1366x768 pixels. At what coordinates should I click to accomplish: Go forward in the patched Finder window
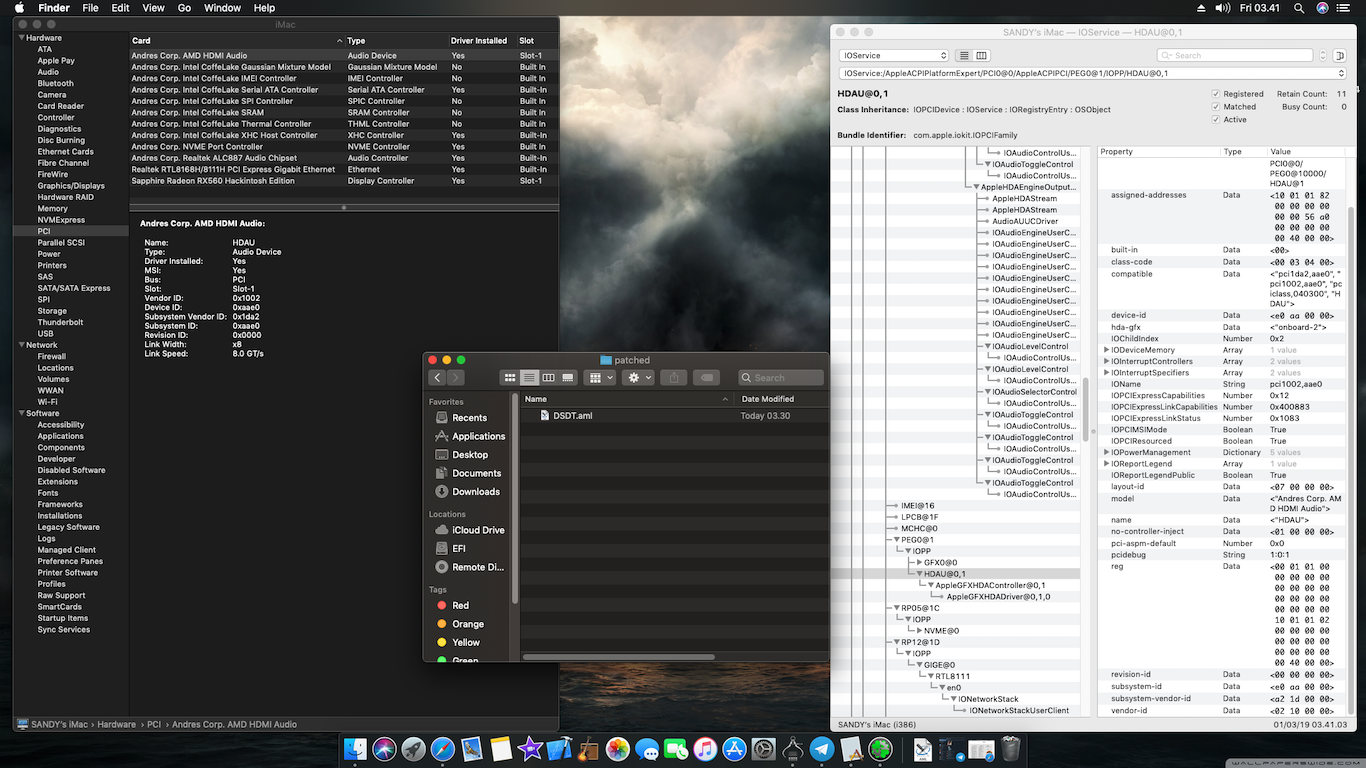coord(456,377)
